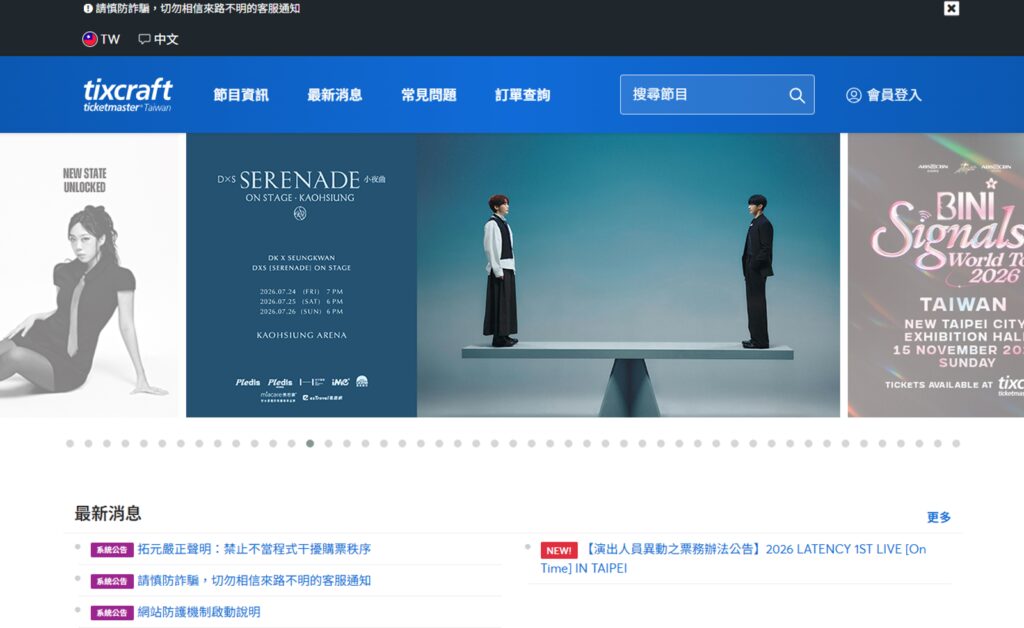Open the BINI Signals World Tour banner
This screenshot has height=628, width=1024.
tap(936, 275)
